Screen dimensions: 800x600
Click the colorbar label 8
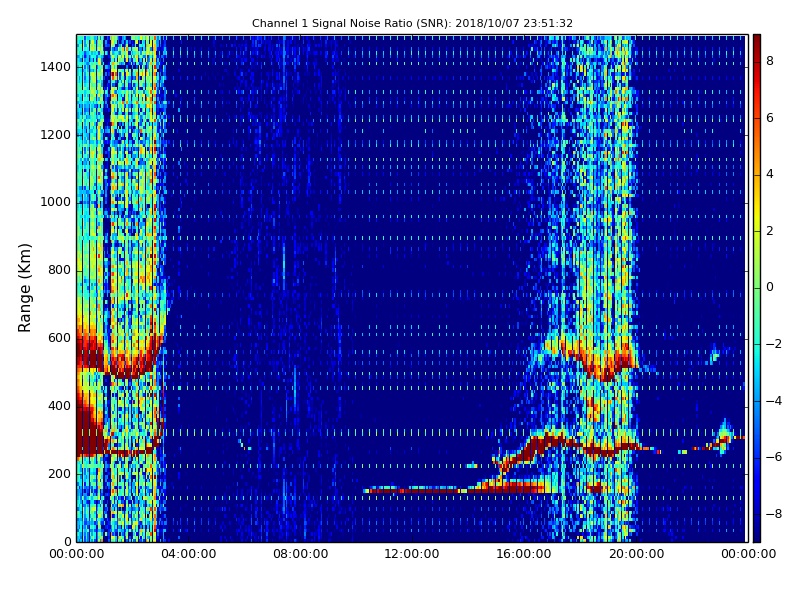point(770,61)
